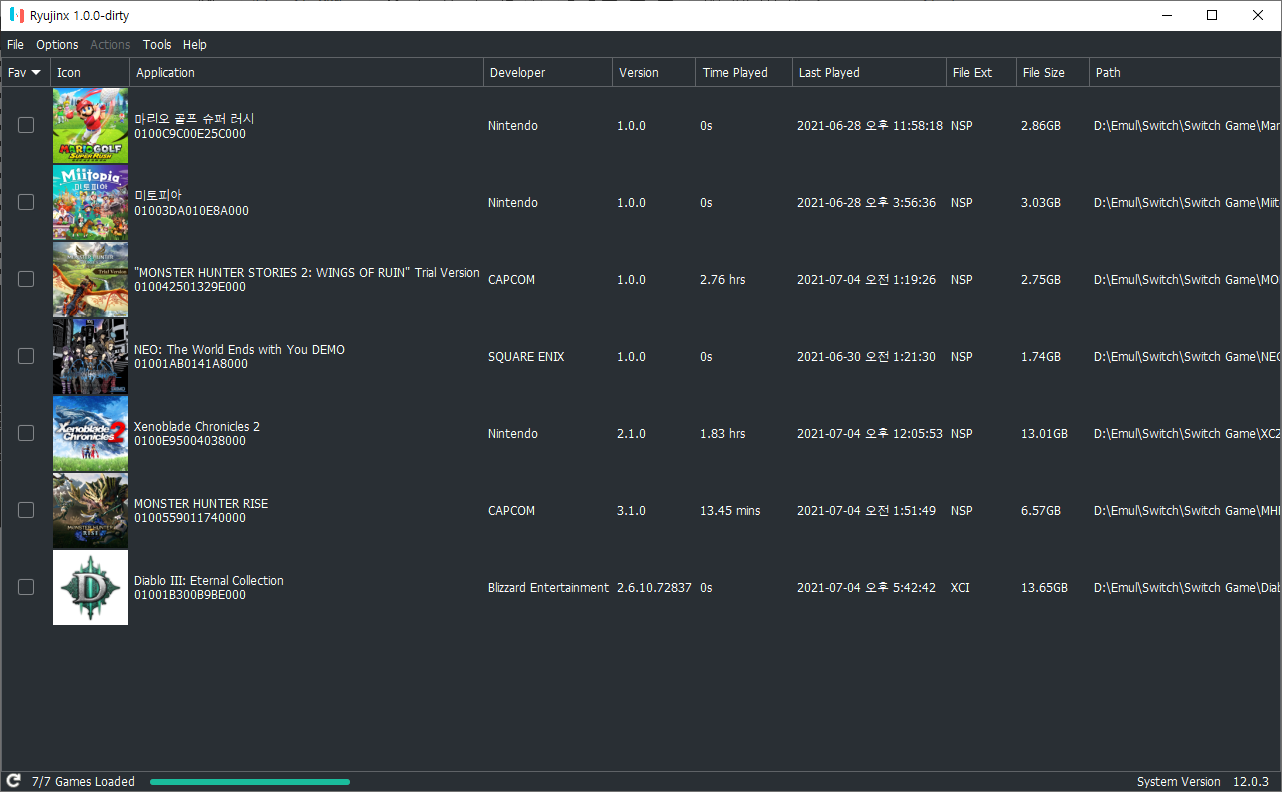Click the 1.83 hrs time played cell

[722, 434]
